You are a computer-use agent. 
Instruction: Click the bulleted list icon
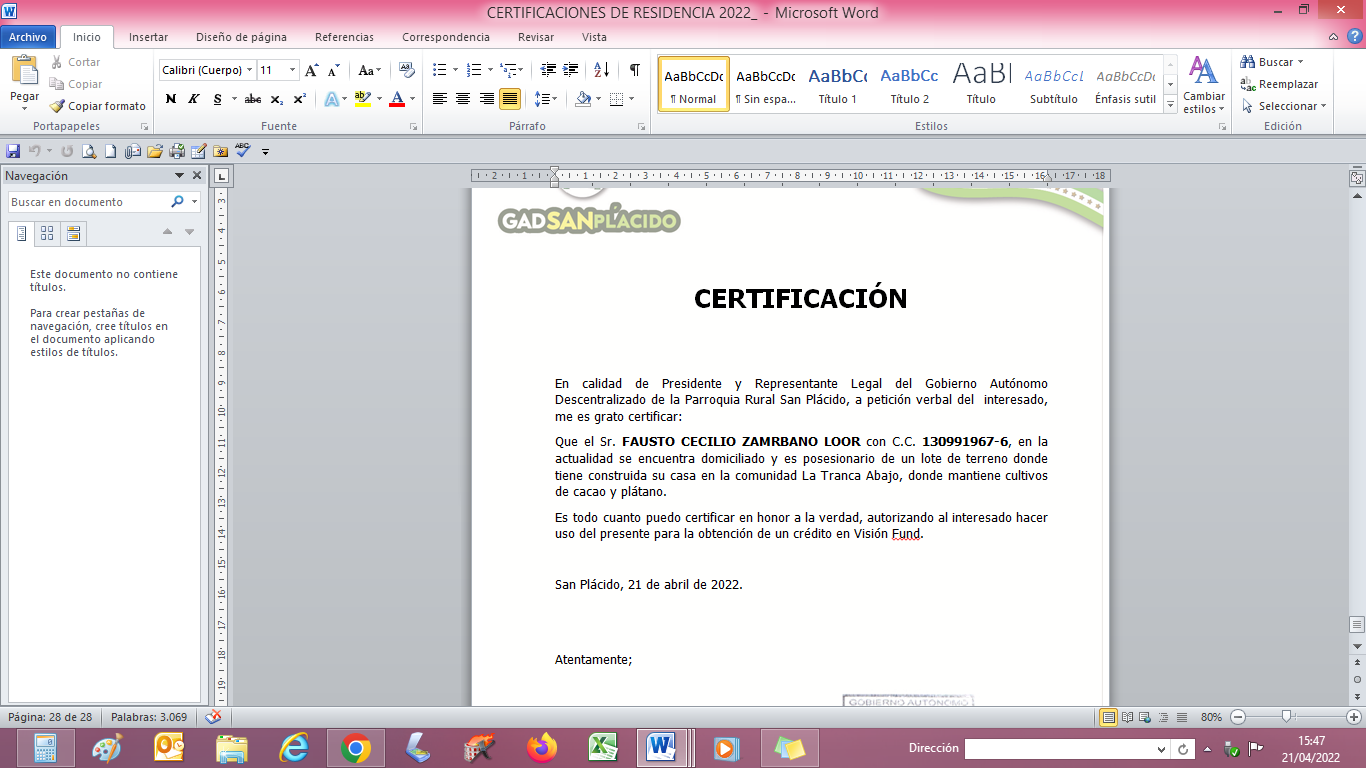coord(439,70)
